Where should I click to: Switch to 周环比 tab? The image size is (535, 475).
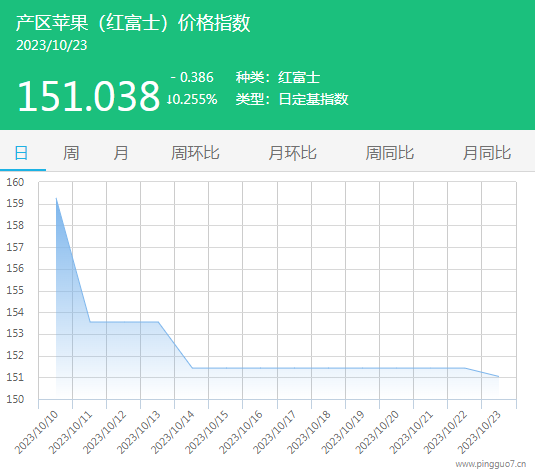coord(195,153)
